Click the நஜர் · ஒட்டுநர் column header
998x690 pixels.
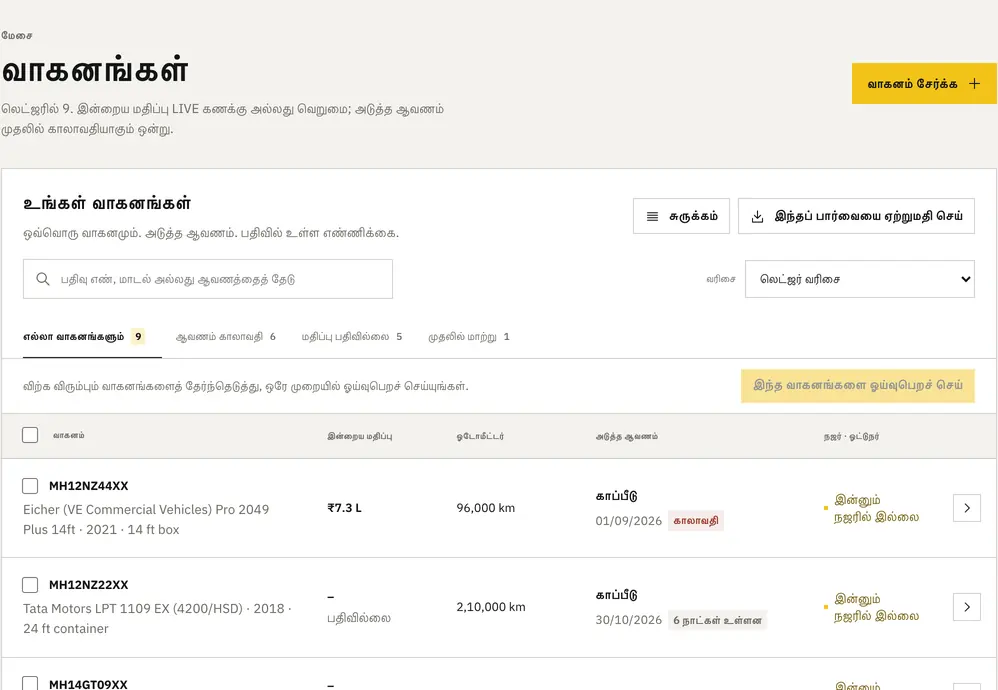[852, 436]
